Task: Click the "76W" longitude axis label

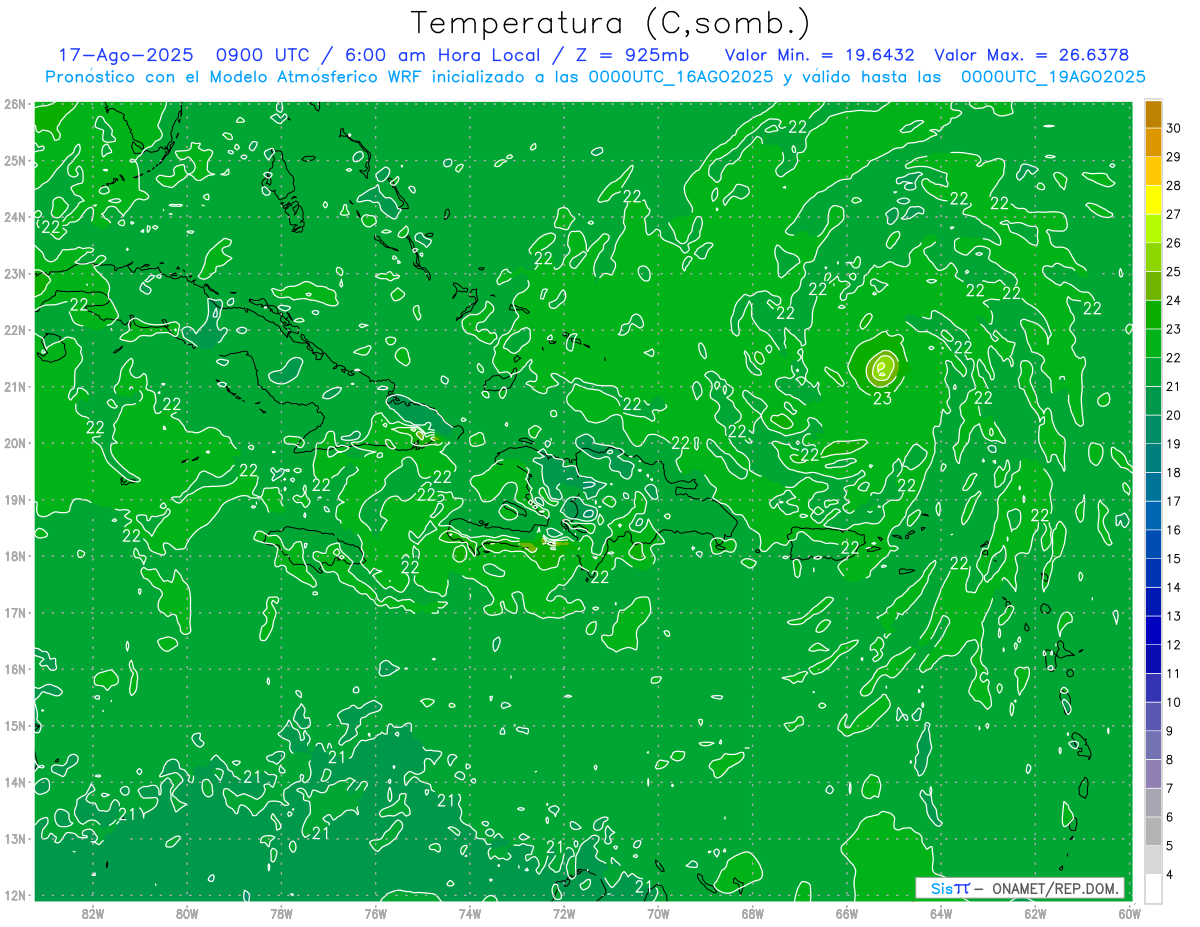Action: pyautogui.click(x=376, y=913)
